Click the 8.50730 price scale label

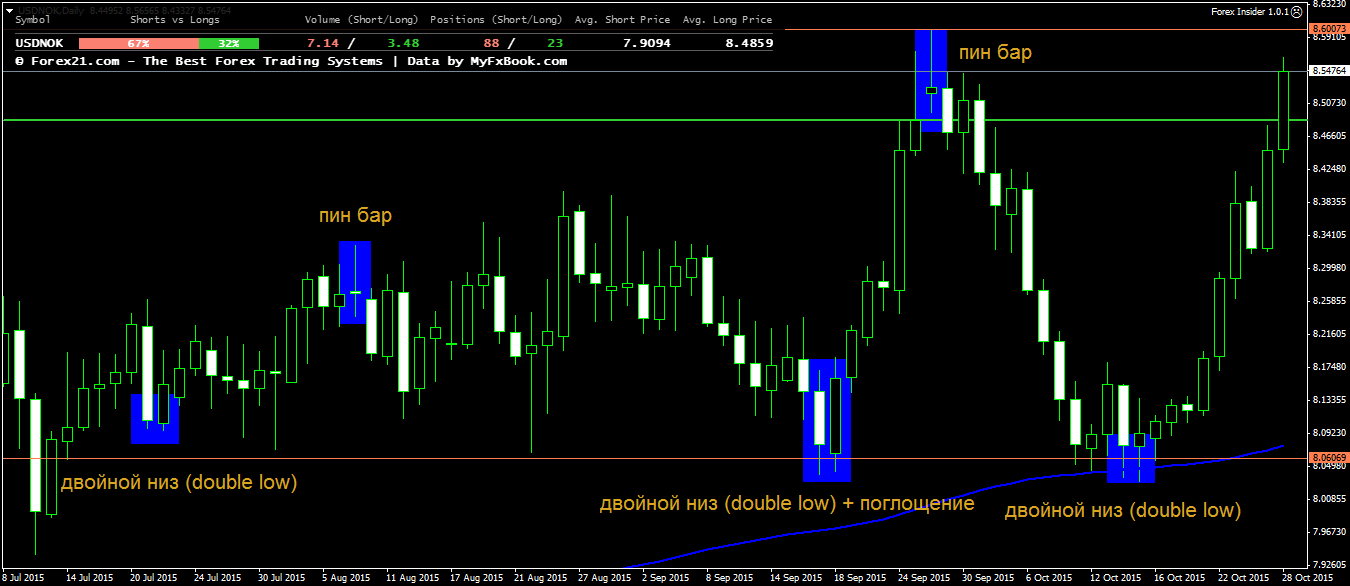pyautogui.click(x=1328, y=103)
